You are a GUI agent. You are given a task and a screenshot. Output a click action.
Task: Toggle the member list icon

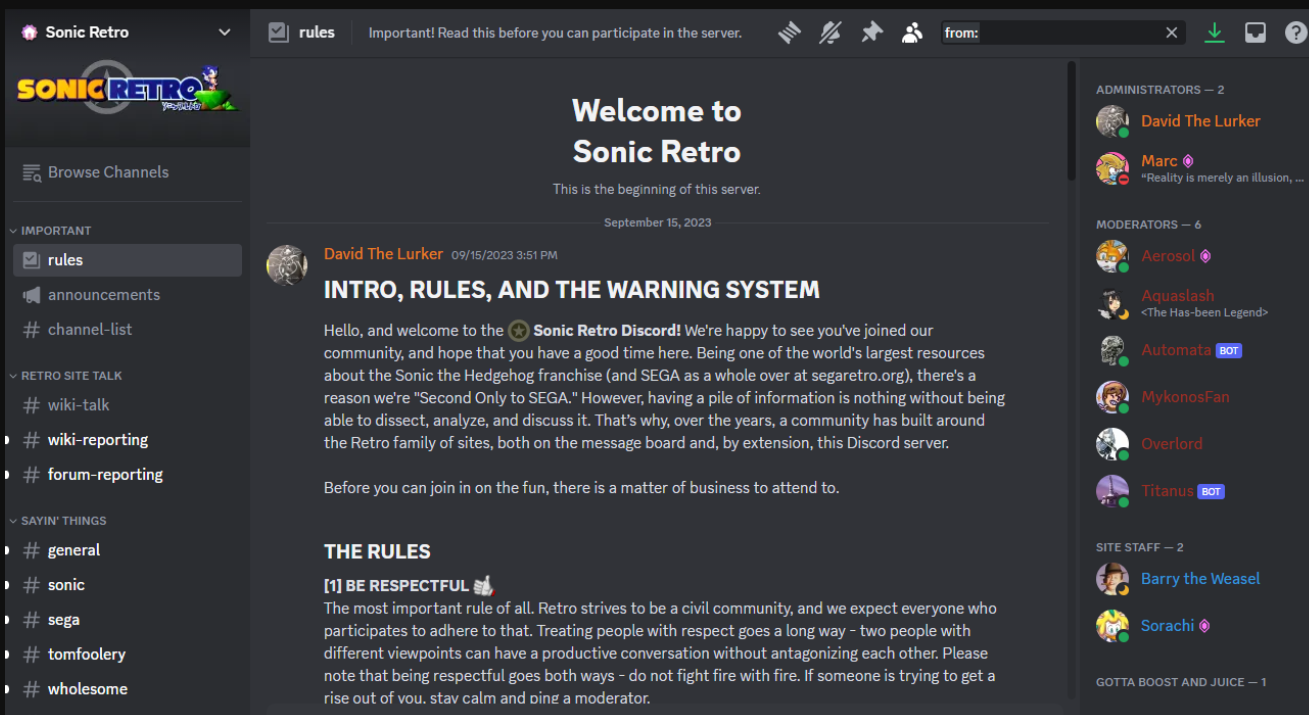(x=912, y=33)
